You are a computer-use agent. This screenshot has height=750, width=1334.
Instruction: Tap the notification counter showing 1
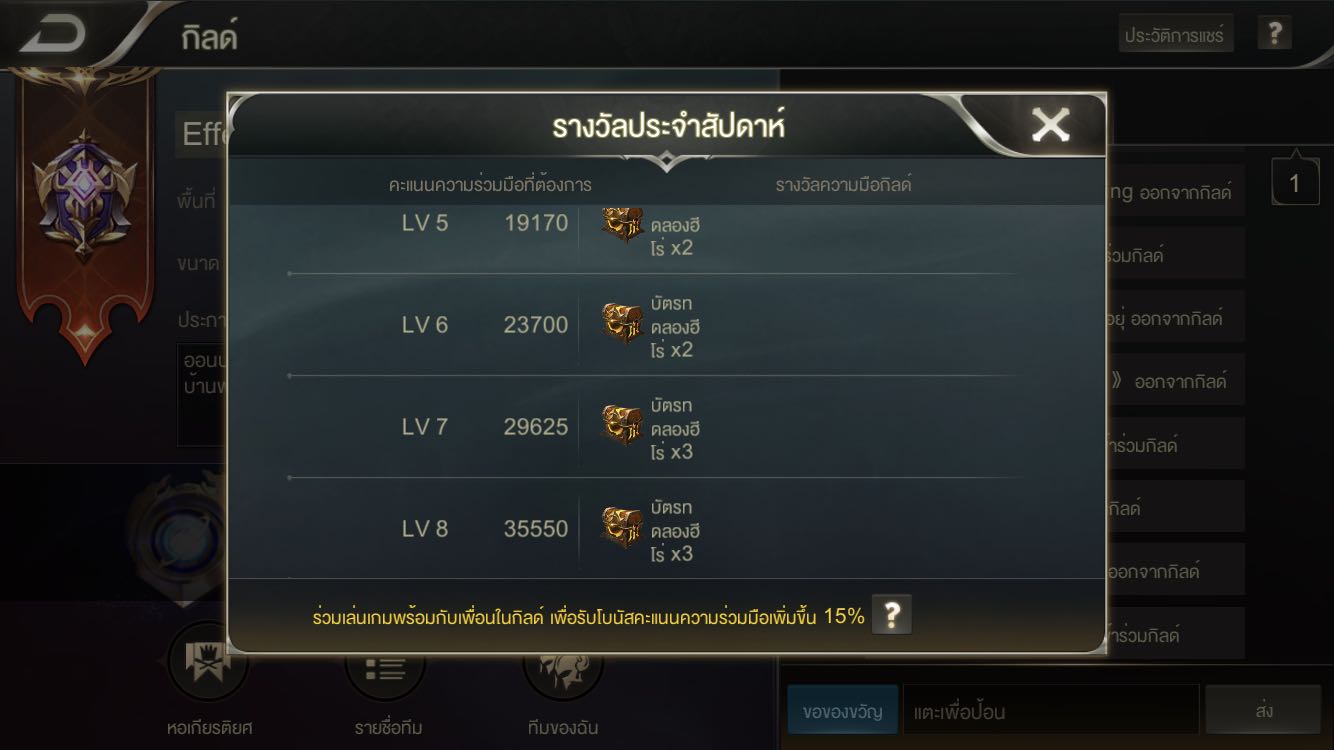1295,183
